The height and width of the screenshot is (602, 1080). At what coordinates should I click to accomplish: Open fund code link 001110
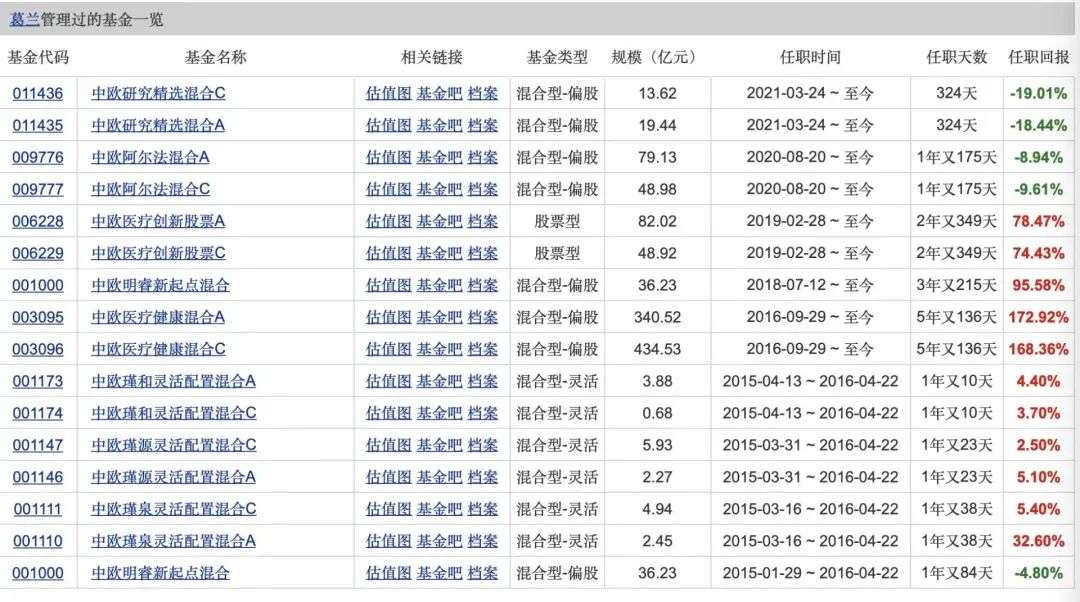click(x=38, y=541)
